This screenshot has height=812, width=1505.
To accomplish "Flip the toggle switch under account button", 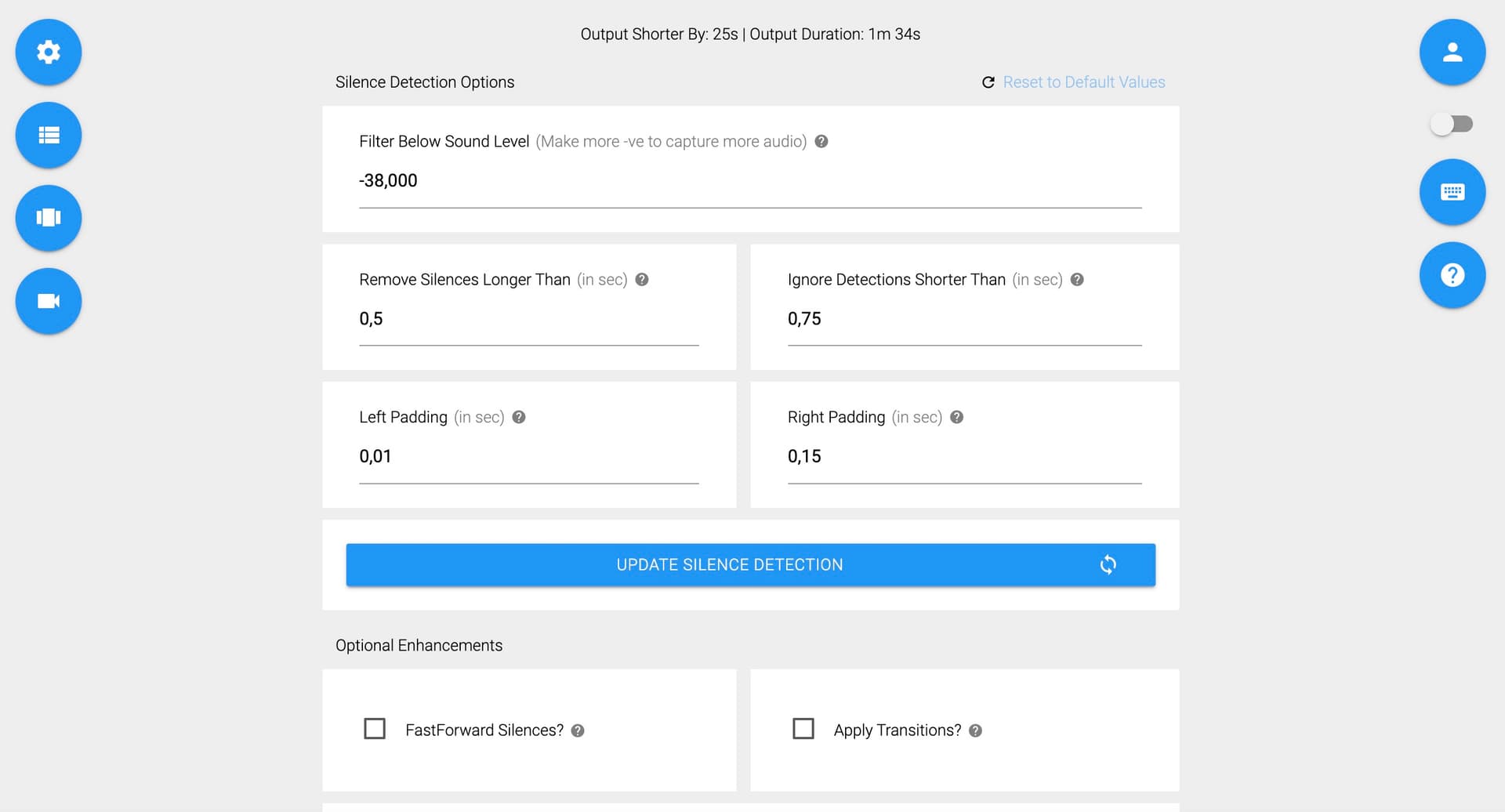I will click(x=1451, y=124).
